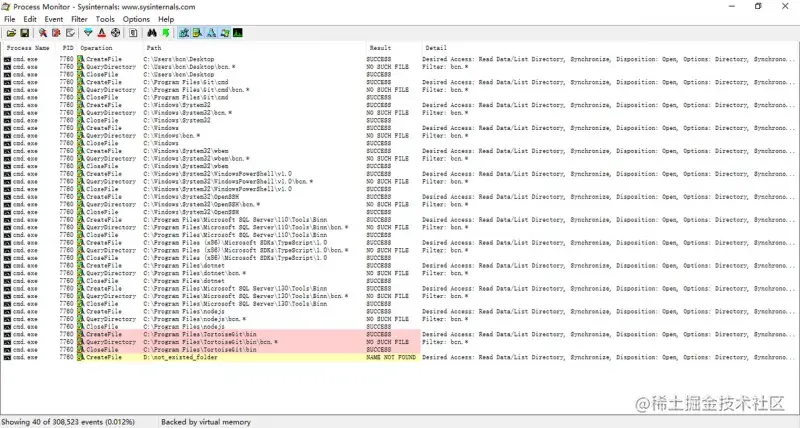Open the Filter menu

pos(79,19)
